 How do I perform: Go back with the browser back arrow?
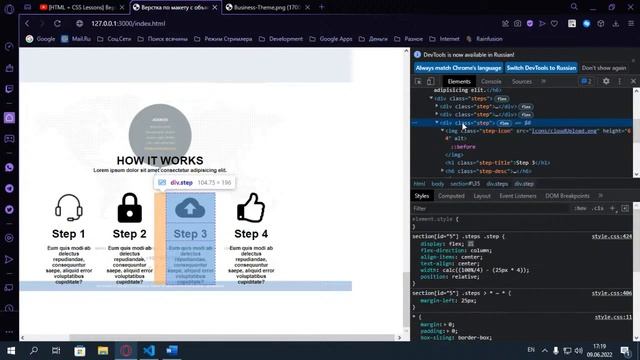pos(27,24)
